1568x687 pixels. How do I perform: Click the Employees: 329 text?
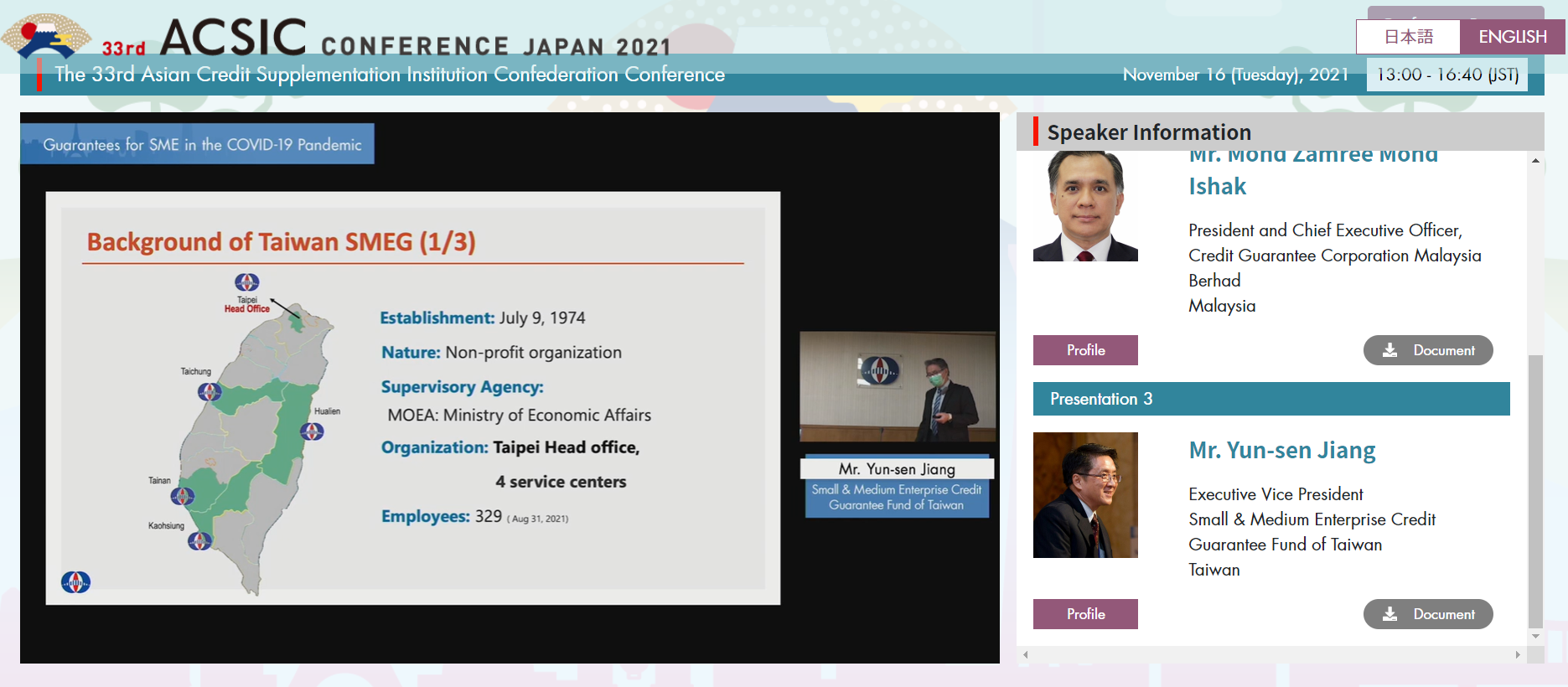coord(474,517)
